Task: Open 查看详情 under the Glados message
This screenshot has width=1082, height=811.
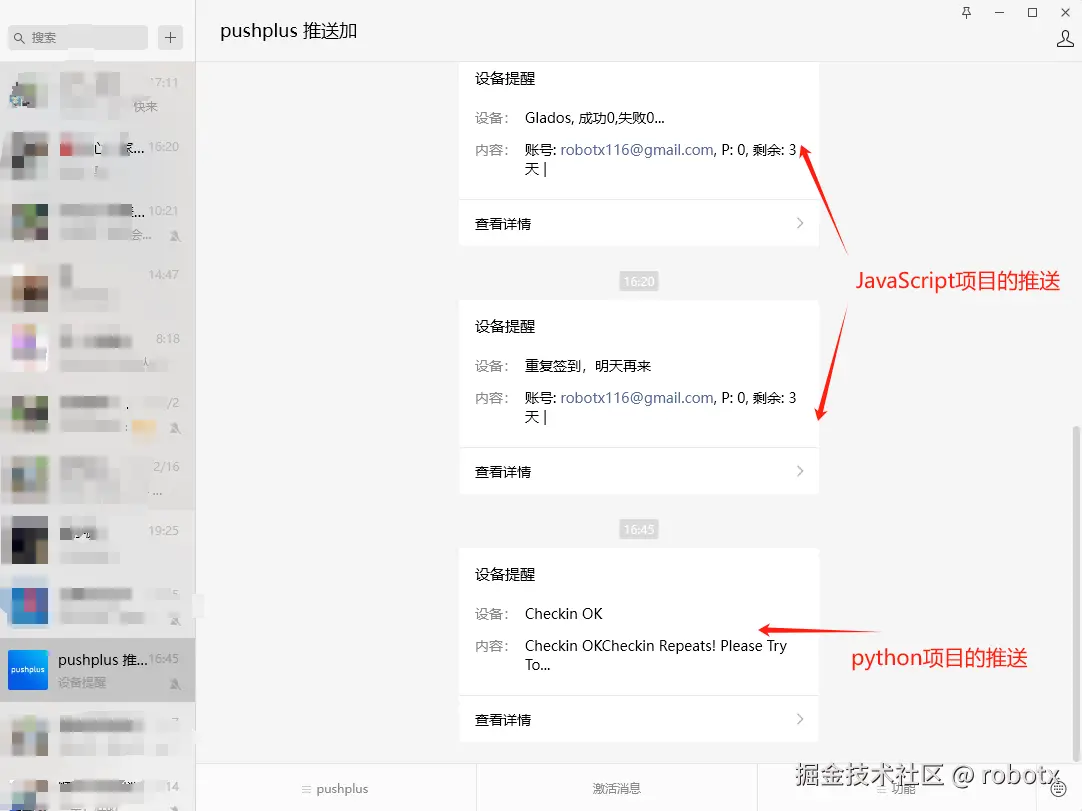Action: [639, 224]
